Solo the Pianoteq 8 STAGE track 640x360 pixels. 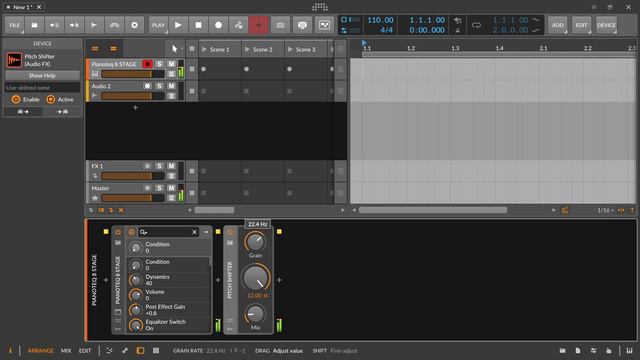pos(159,64)
